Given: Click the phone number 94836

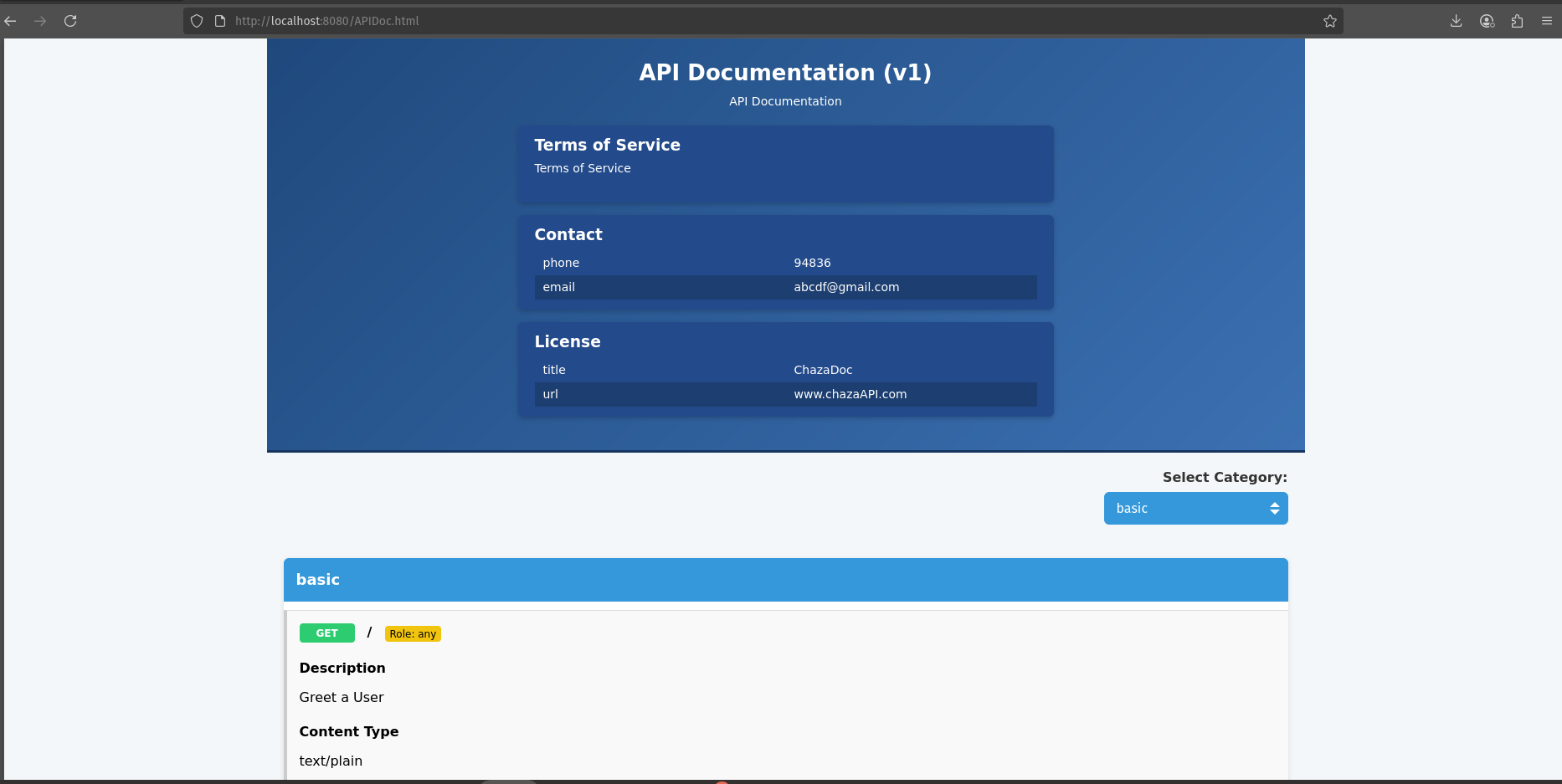Looking at the screenshot, I should pos(812,263).
